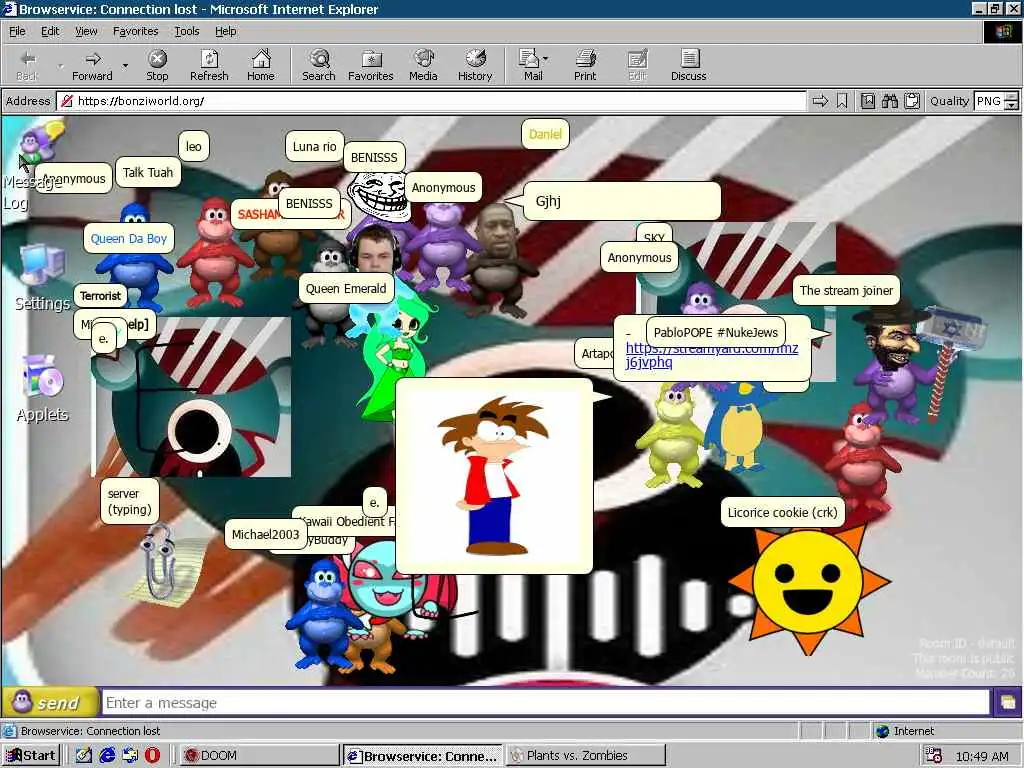Open the streamyard.com link in bubble
Viewport: 1024px width, 768px height.
pyautogui.click(x=711, y=355)
